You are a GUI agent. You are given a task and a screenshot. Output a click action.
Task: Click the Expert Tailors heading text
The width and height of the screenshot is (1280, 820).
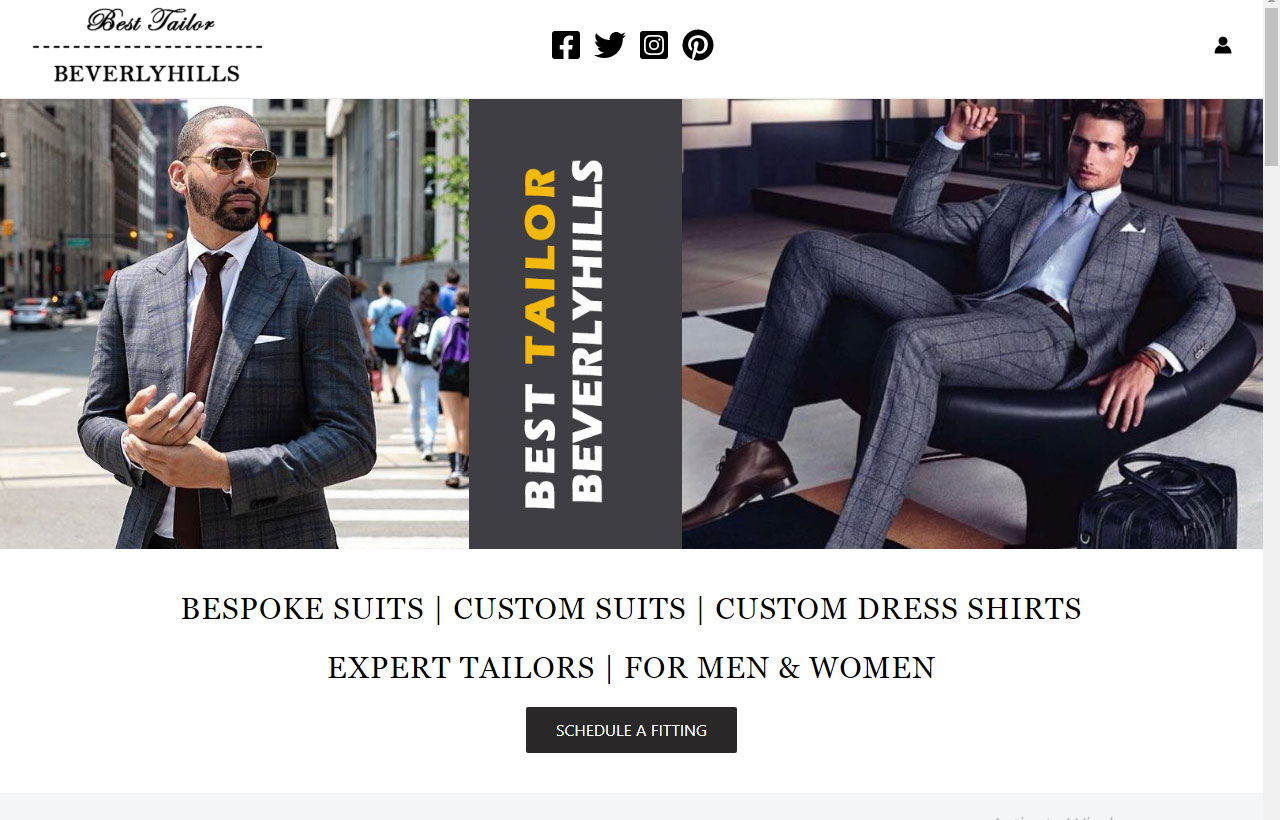pos(461,668)
